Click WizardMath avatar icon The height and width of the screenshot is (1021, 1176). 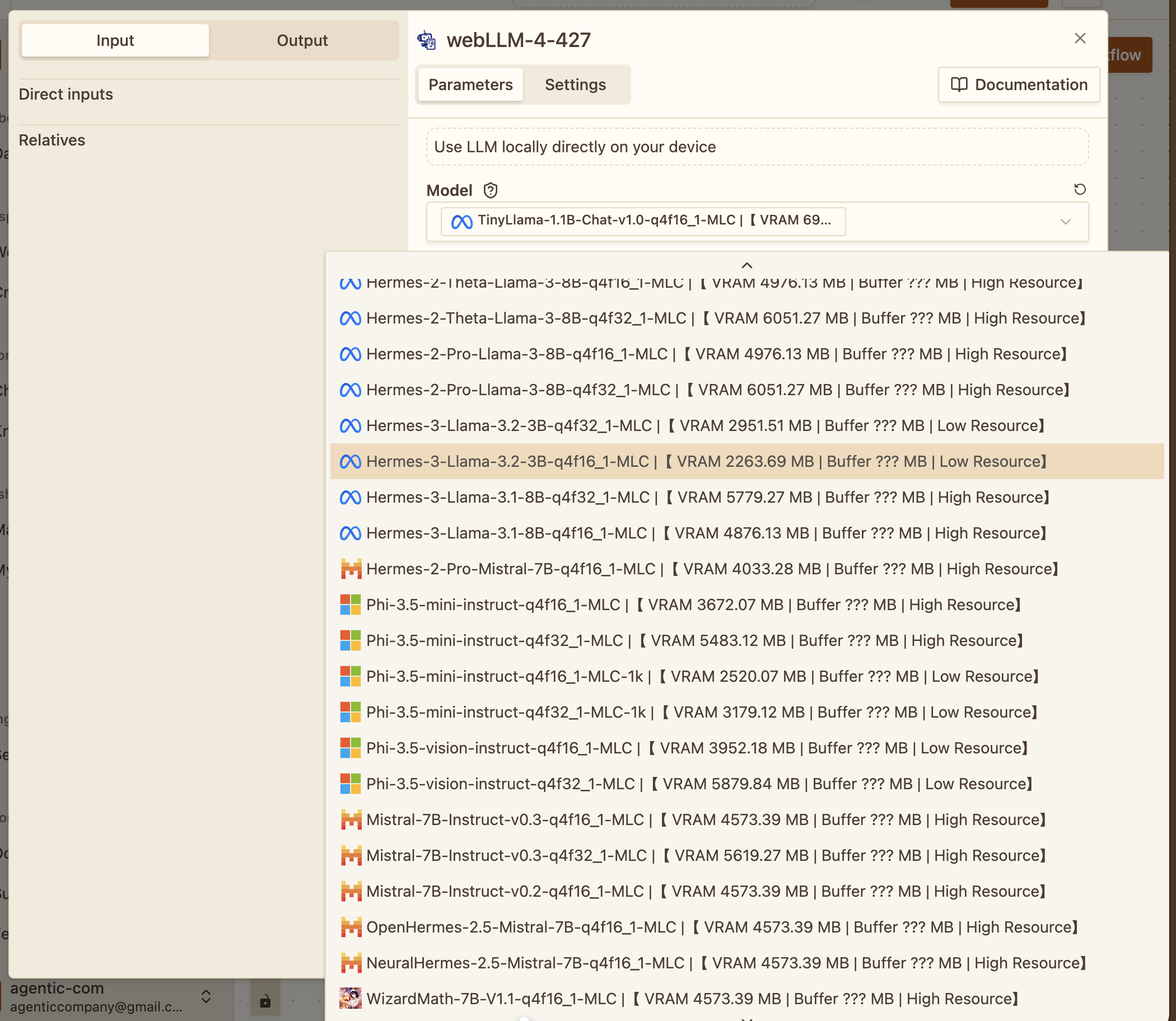tap(351, 998)
